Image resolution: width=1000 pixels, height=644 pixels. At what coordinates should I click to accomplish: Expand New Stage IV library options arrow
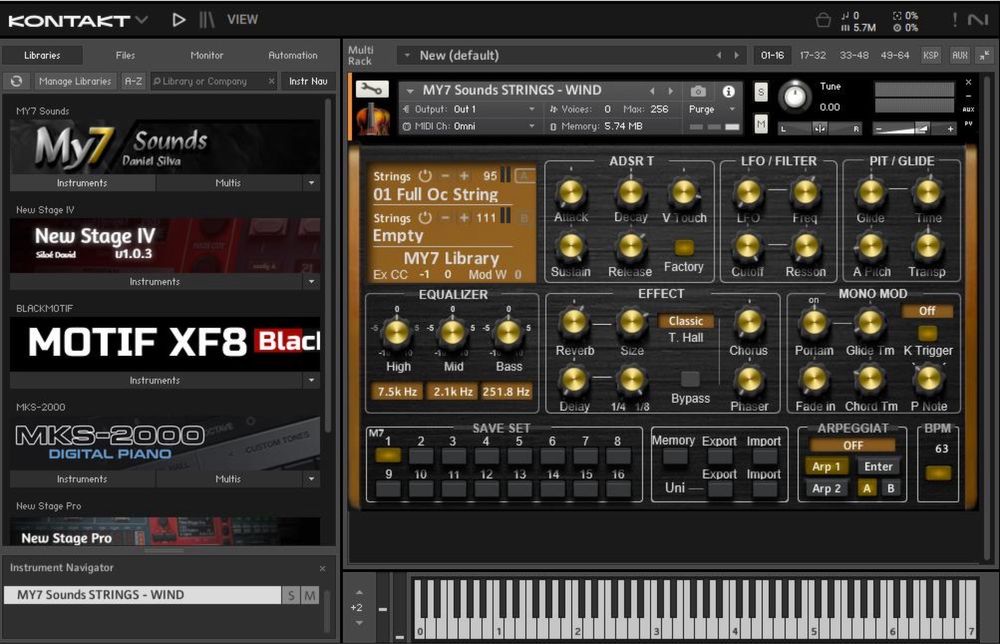click(x=311, y=281)
